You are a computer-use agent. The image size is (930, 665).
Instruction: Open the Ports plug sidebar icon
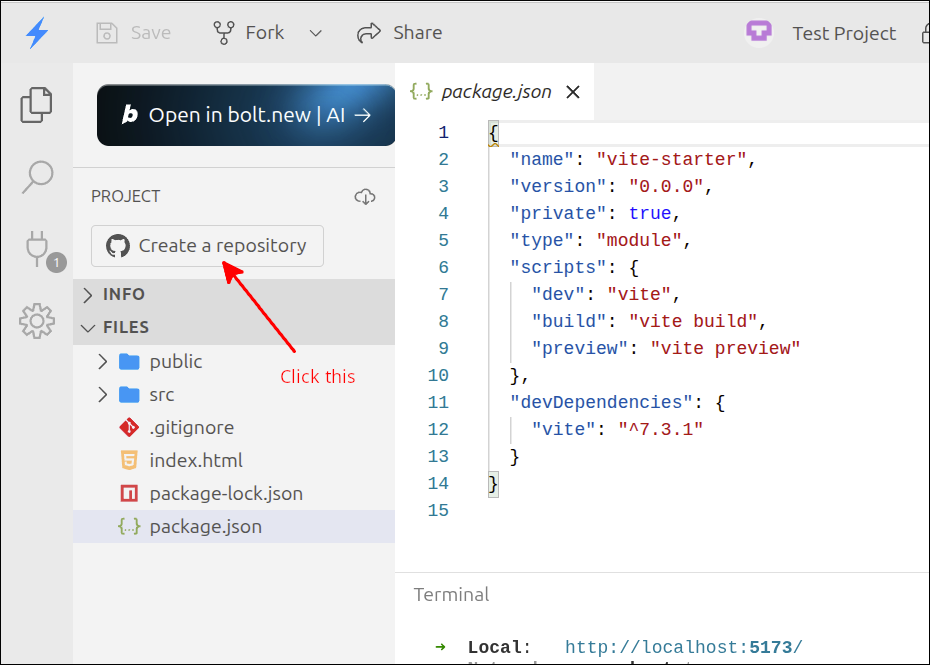37,248
